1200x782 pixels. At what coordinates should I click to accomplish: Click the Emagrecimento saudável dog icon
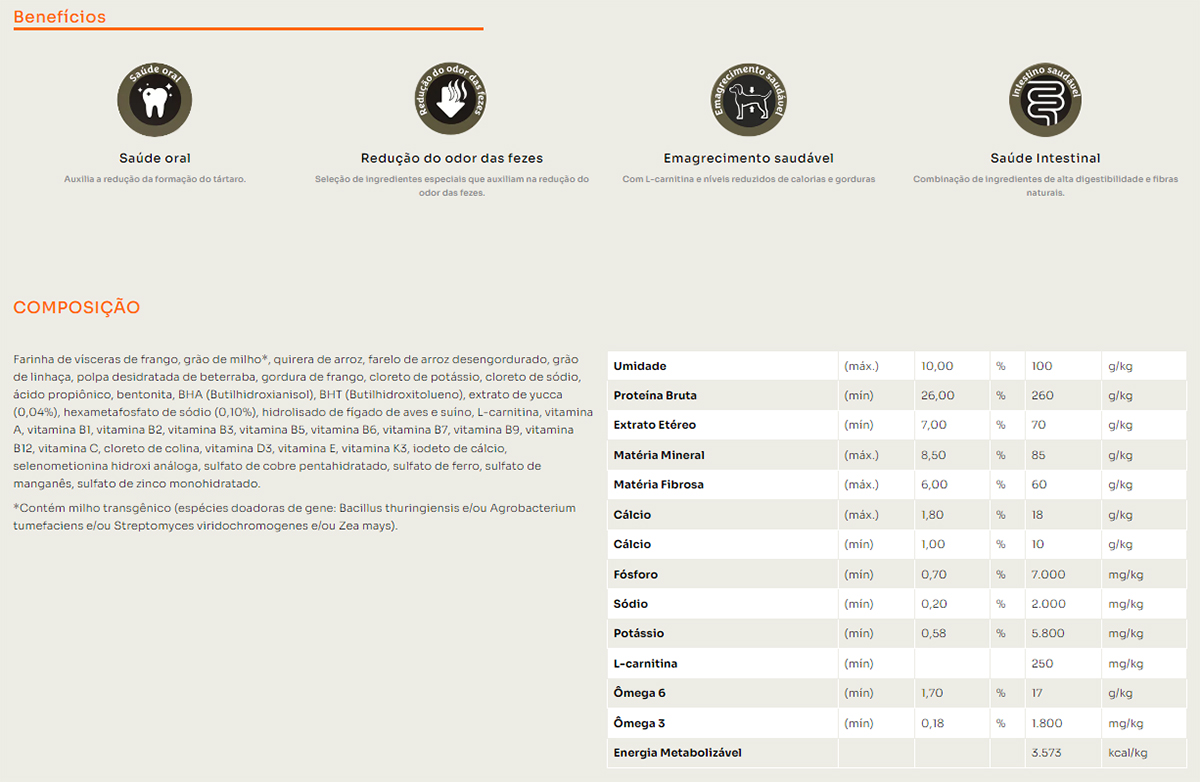pos(748,99)
